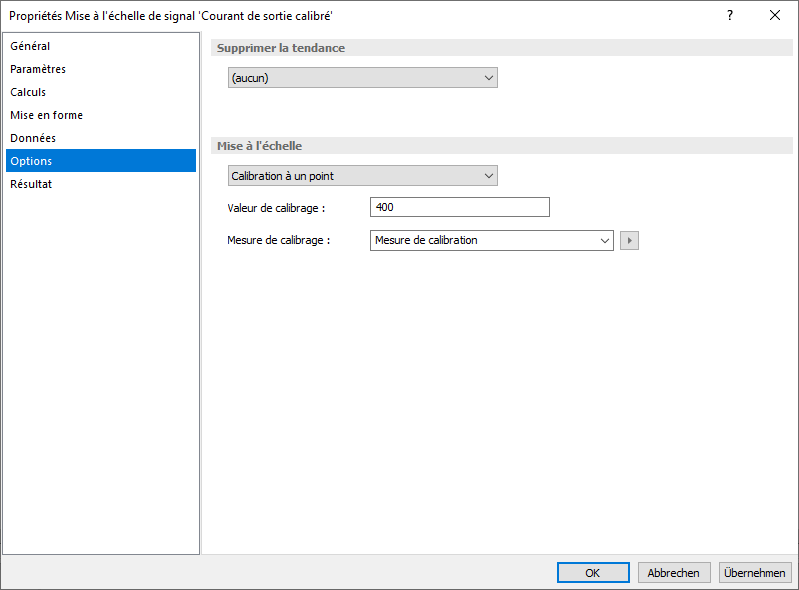Open the Supprimer la tendance dropdown
799x590 pixels.
tap(363, 78)
